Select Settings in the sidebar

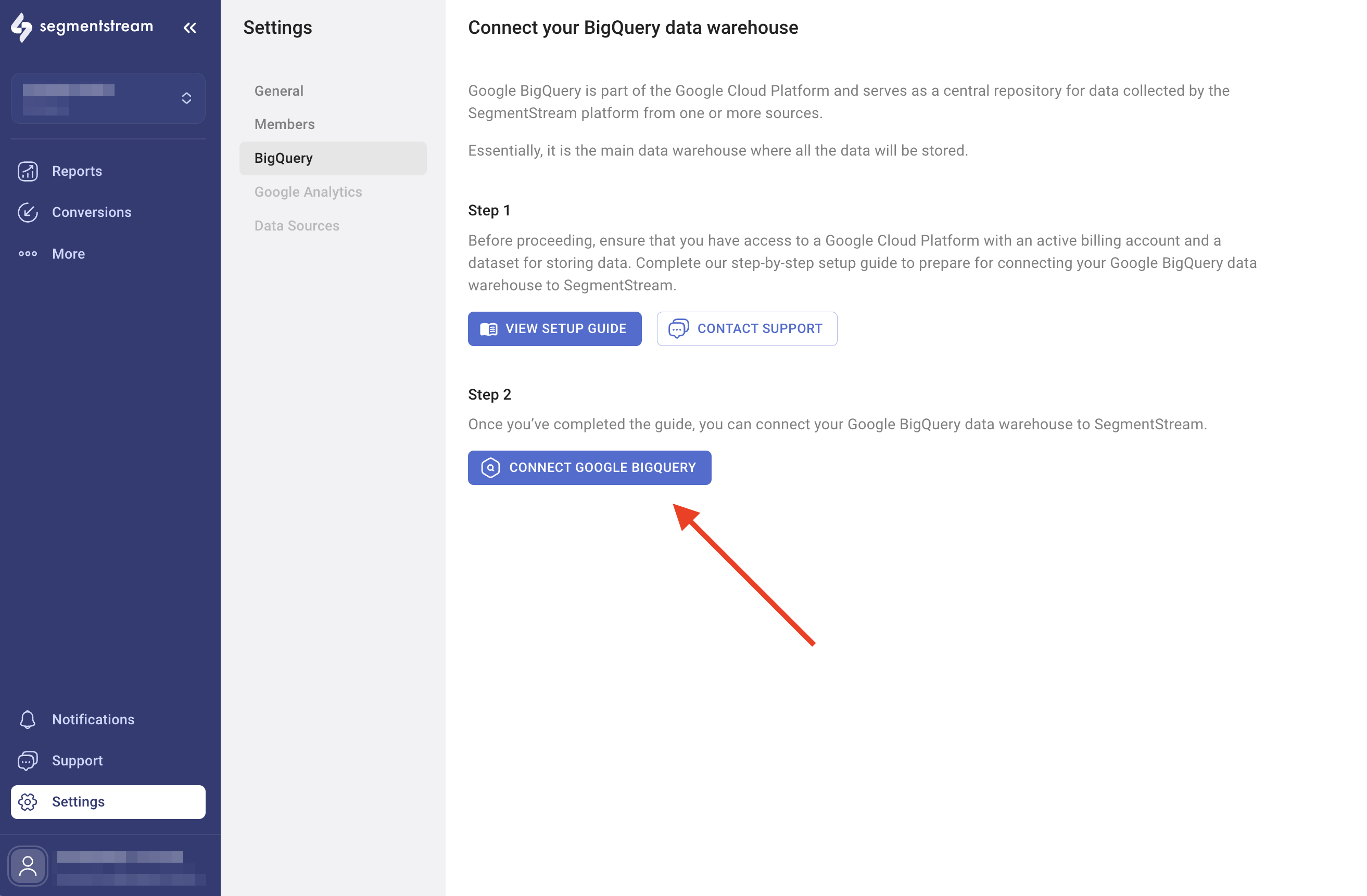pos(108,802)
